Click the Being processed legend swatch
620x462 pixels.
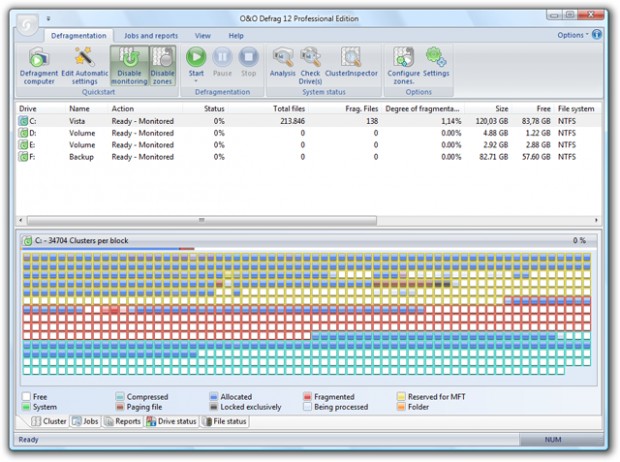pos(307,407)
